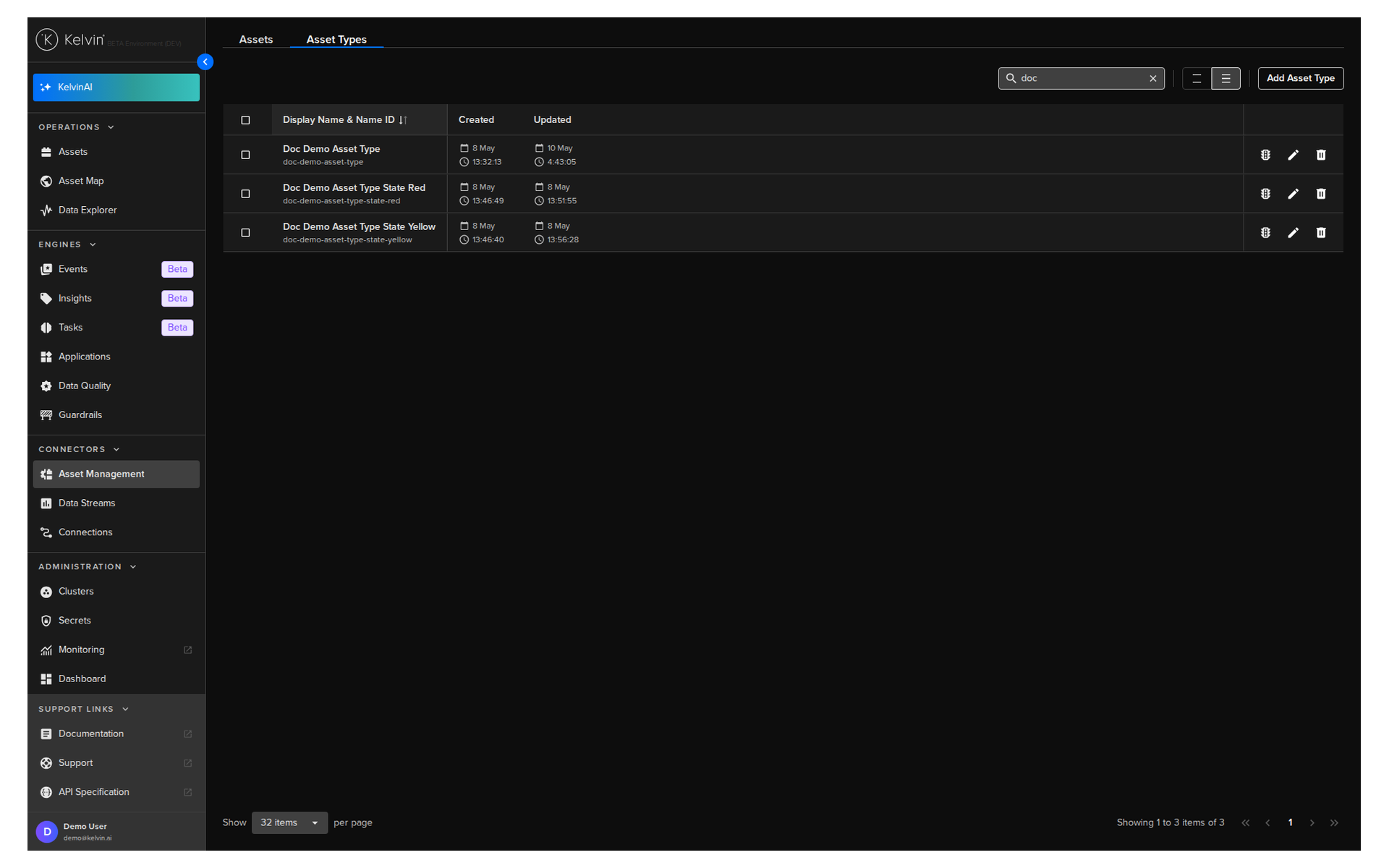Clear the search field with X
This screenshot has width=1389, height=868.
click(1153, 79)
